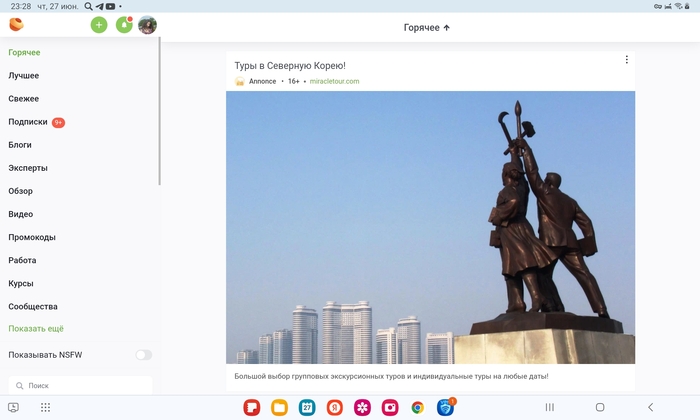The height and width of the screenshot is (420, 700).
Task: Open Сообщества in the sidebar
Action: (x=33, y=307)
